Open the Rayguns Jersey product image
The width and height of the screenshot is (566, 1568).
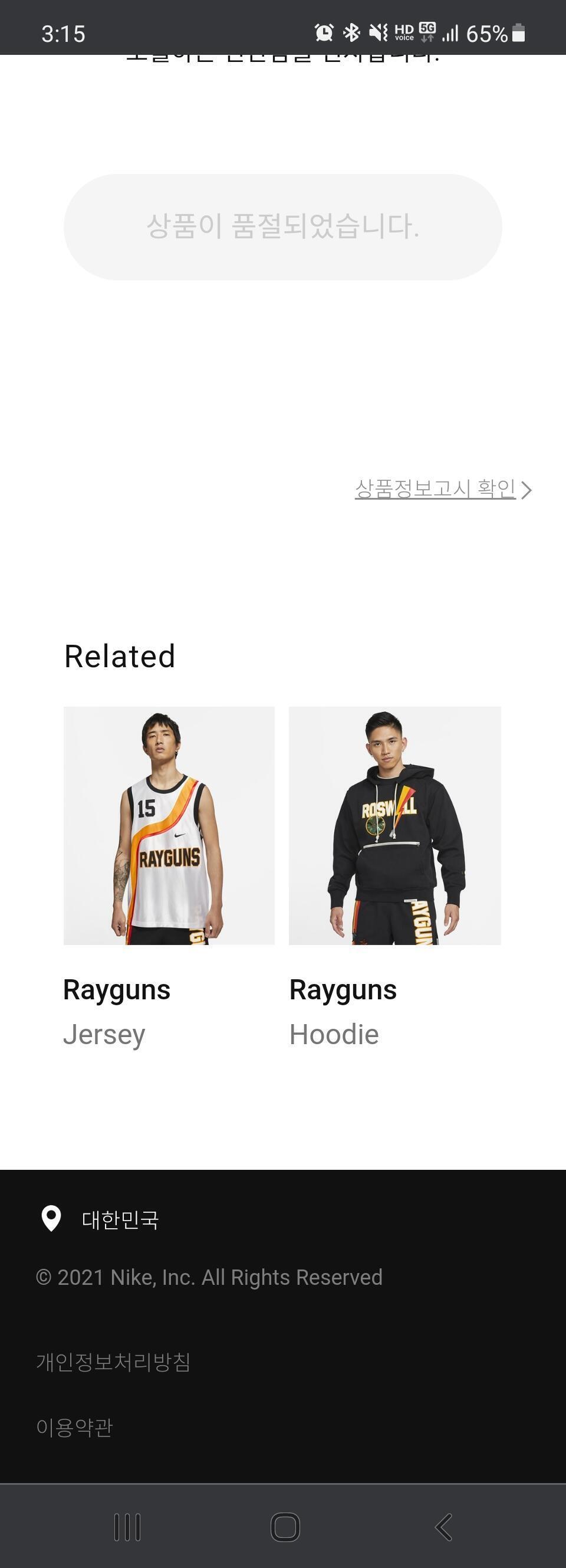pos(169,825)
